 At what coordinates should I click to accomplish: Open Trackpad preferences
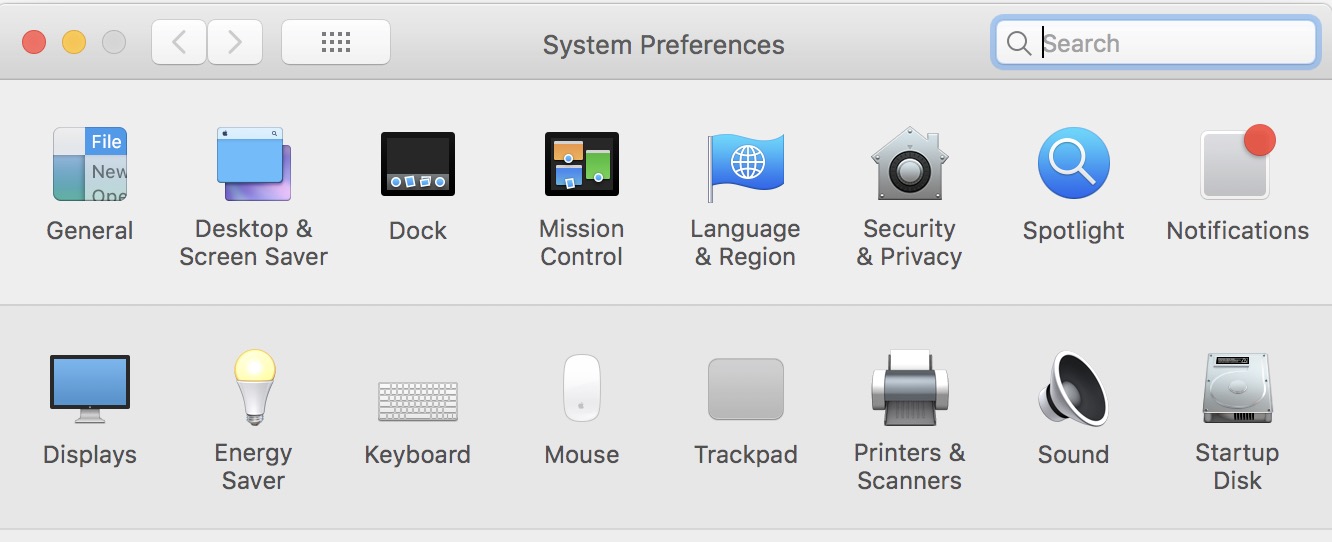pos(746,389)
